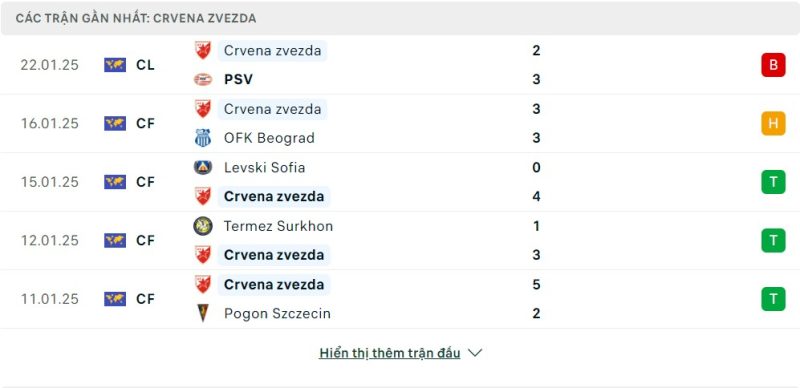Click the Termez Surkhon club crest
This screenshot has width=800, height=388.
(x=203, y=226)
